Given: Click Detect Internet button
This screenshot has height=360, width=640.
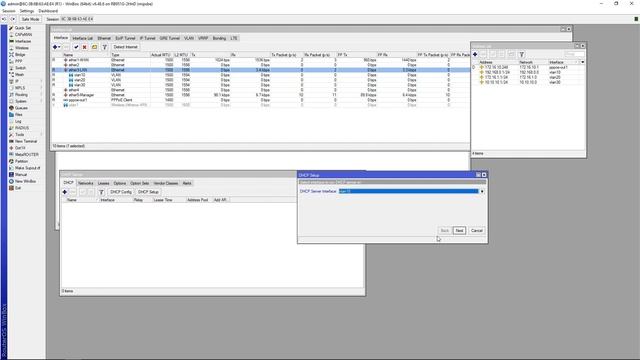Looking at the screenshot, I should click(x=126, y=47).
